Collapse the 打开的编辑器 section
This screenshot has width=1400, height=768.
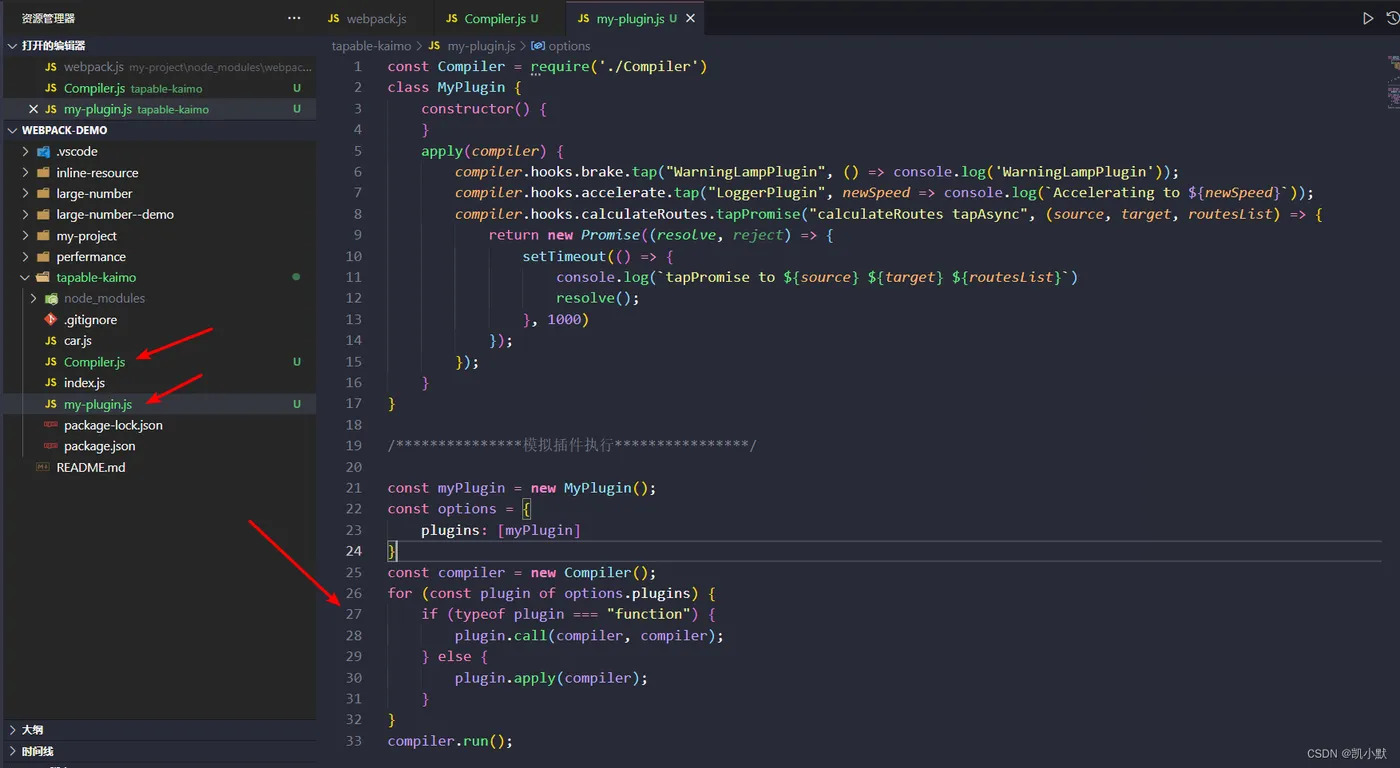[x=158, y=45]
